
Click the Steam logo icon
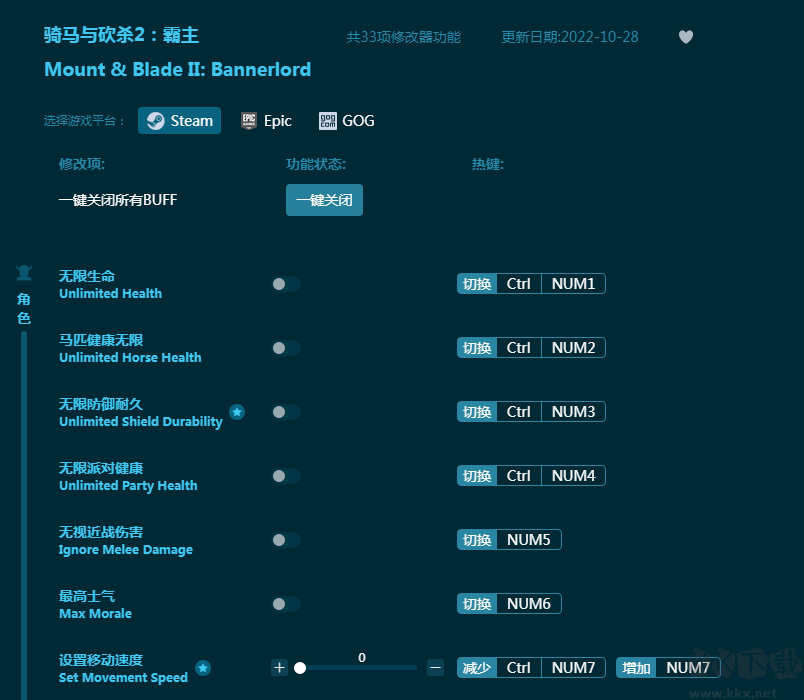155,121
